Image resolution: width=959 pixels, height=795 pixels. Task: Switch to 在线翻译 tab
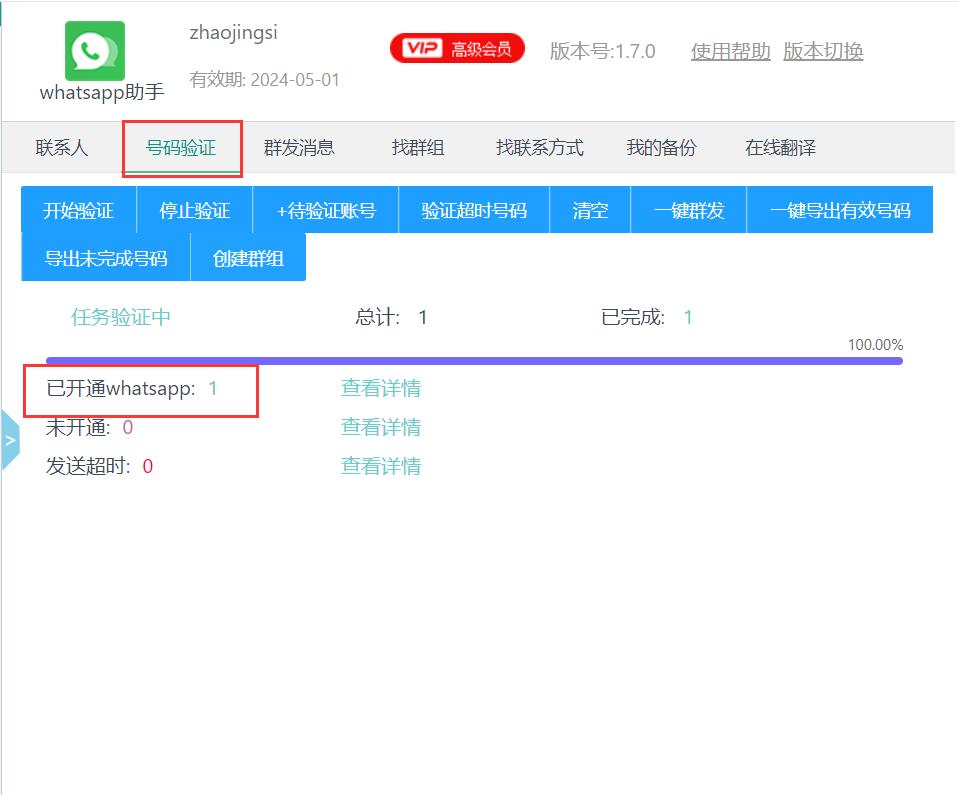pos(780,148)
